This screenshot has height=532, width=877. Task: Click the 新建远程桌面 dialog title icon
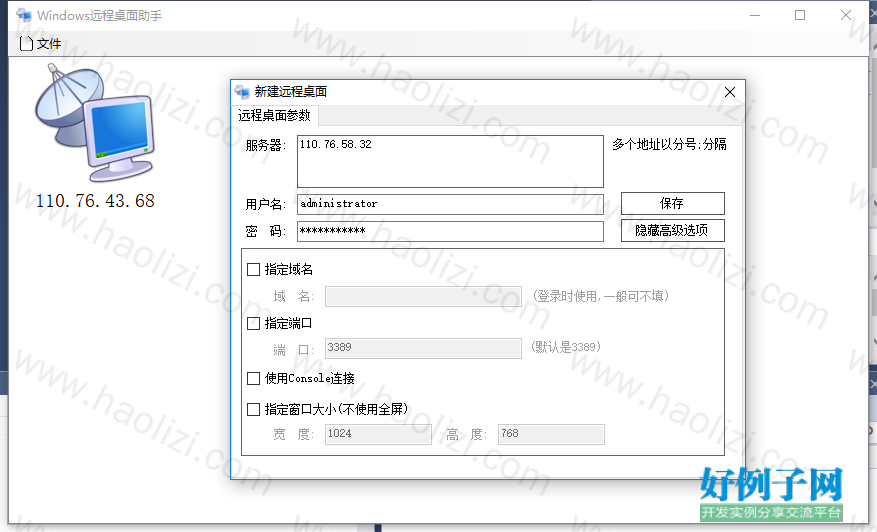click(242, 92)
